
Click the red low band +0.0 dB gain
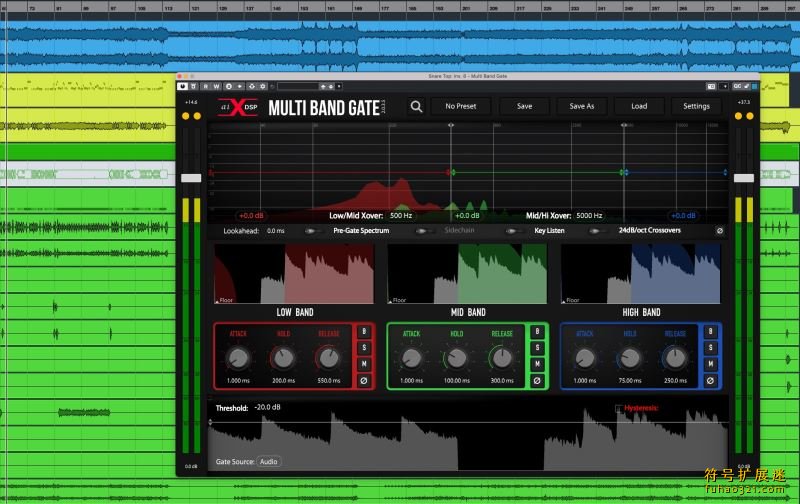[251, 216]
